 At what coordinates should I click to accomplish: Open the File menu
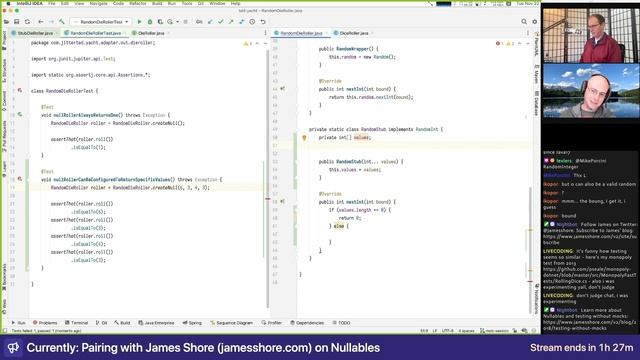point(51,3)
